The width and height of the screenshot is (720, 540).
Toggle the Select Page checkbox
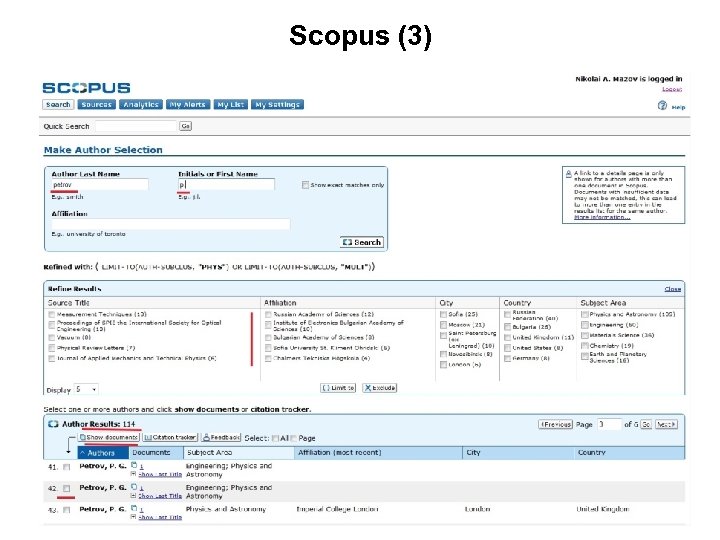[x=293, y=439]
